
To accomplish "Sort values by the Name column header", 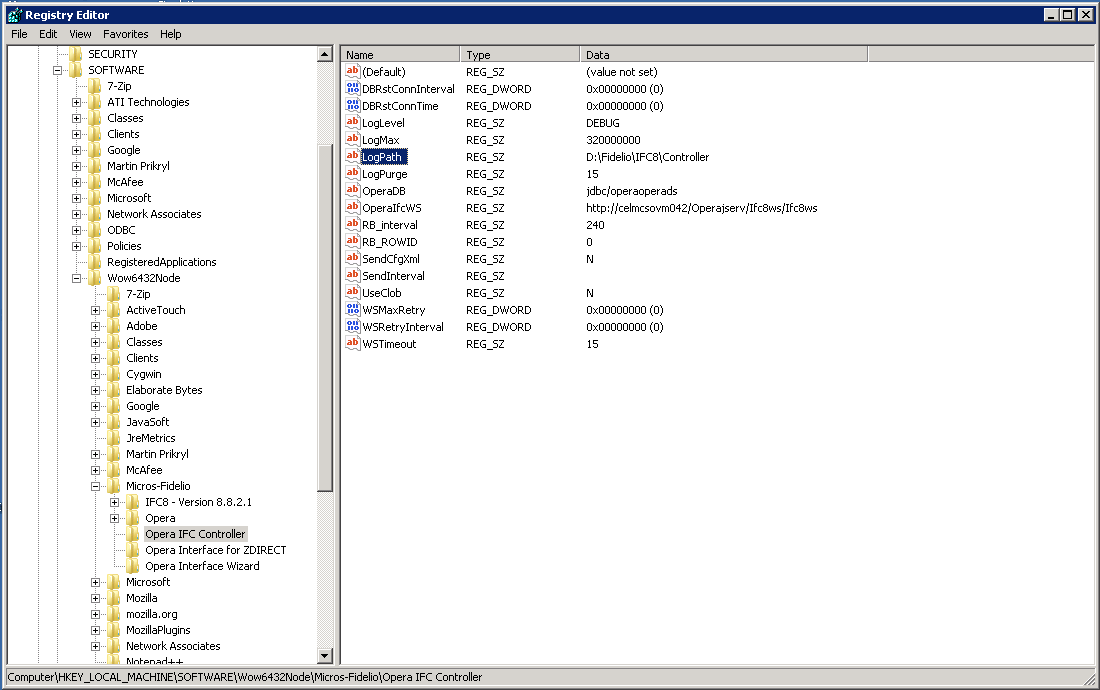I will (x=401, y=55).
